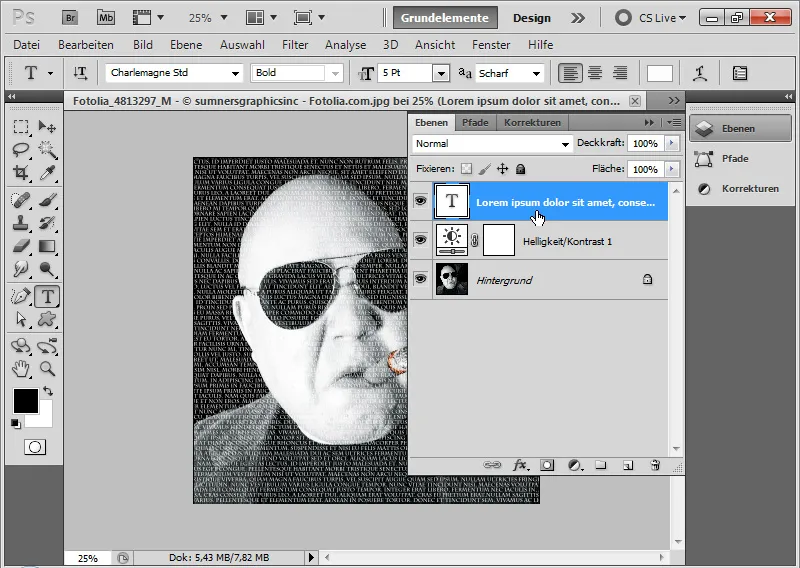Select the Move tool
This screenshot has height=568, width=800.
(47, 126)
